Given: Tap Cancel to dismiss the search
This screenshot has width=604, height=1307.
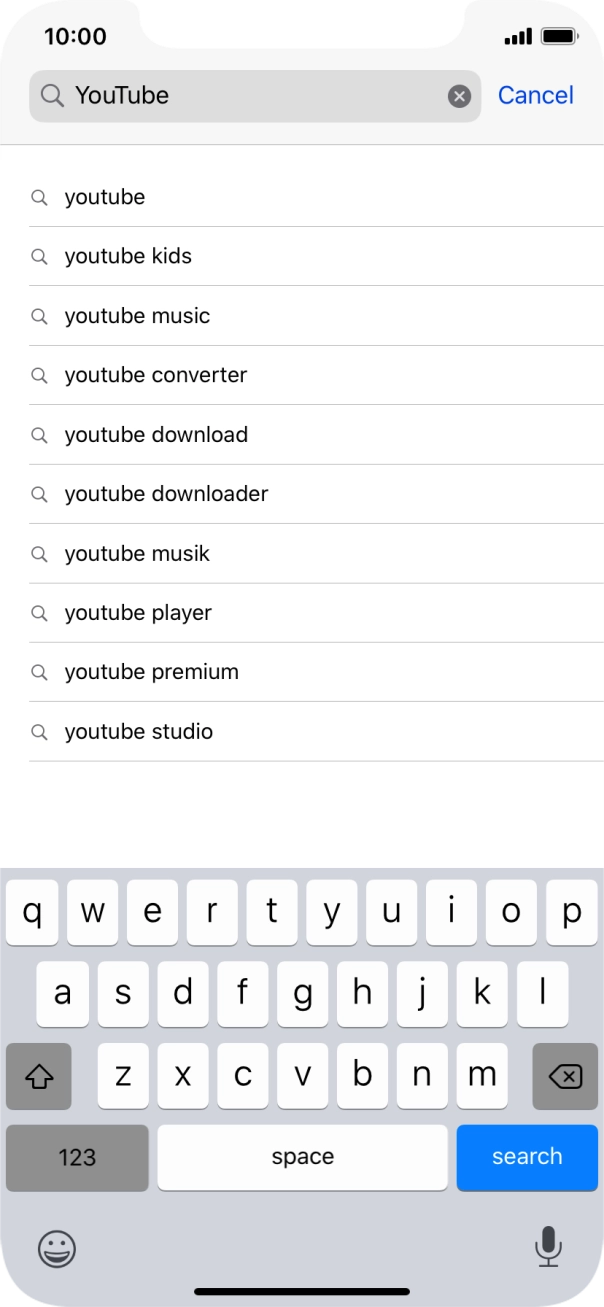Looking at the screenshot, I should click(535, 95).
